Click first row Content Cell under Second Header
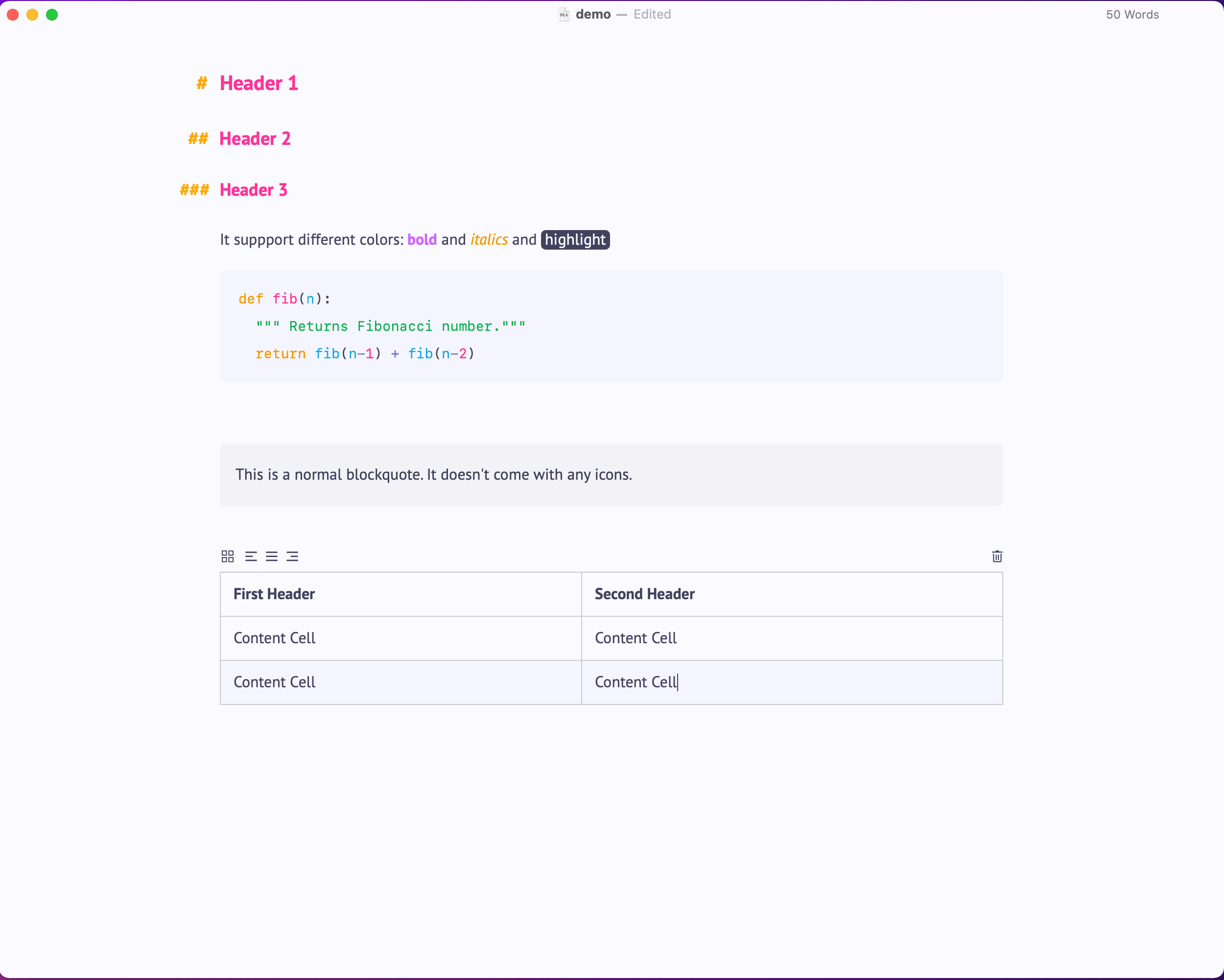This screenshot has width=1224, height=980. click(x=792, y=638)
